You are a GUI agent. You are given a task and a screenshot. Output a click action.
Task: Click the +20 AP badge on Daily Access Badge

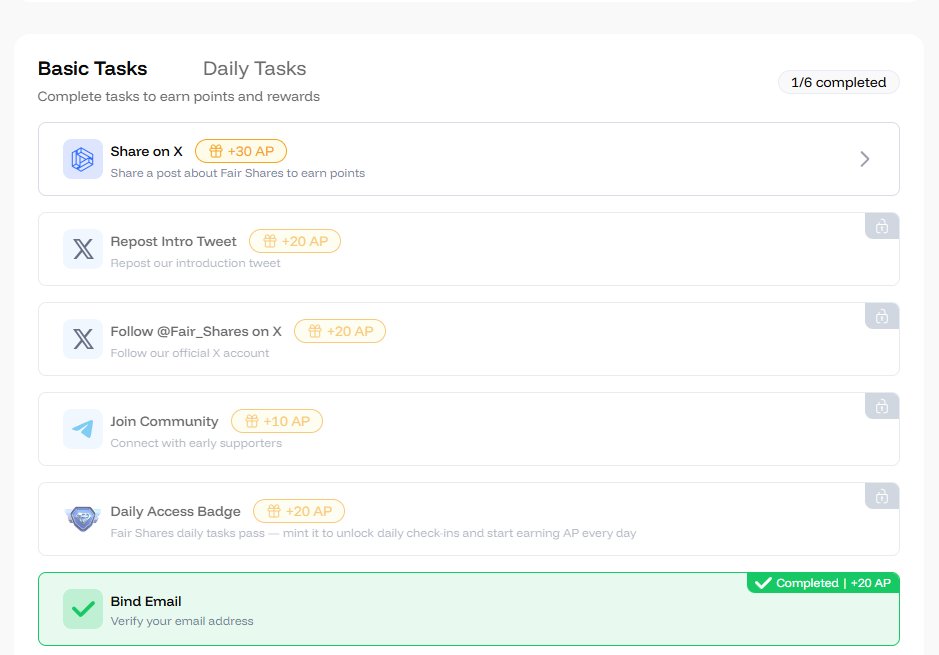point(299,511)
